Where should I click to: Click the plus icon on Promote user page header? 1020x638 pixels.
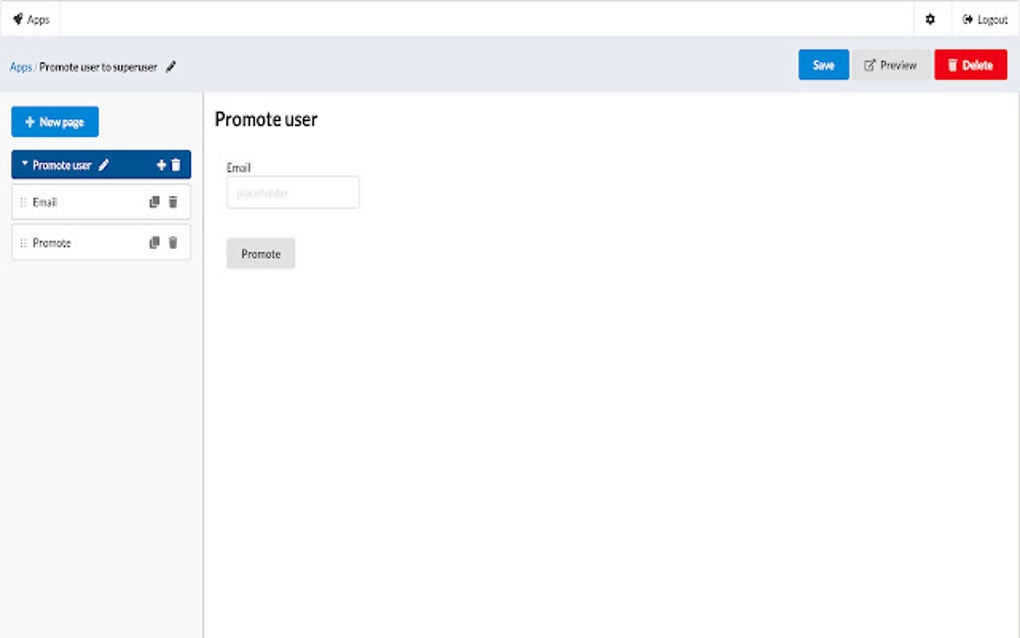[x=160, y=164]
